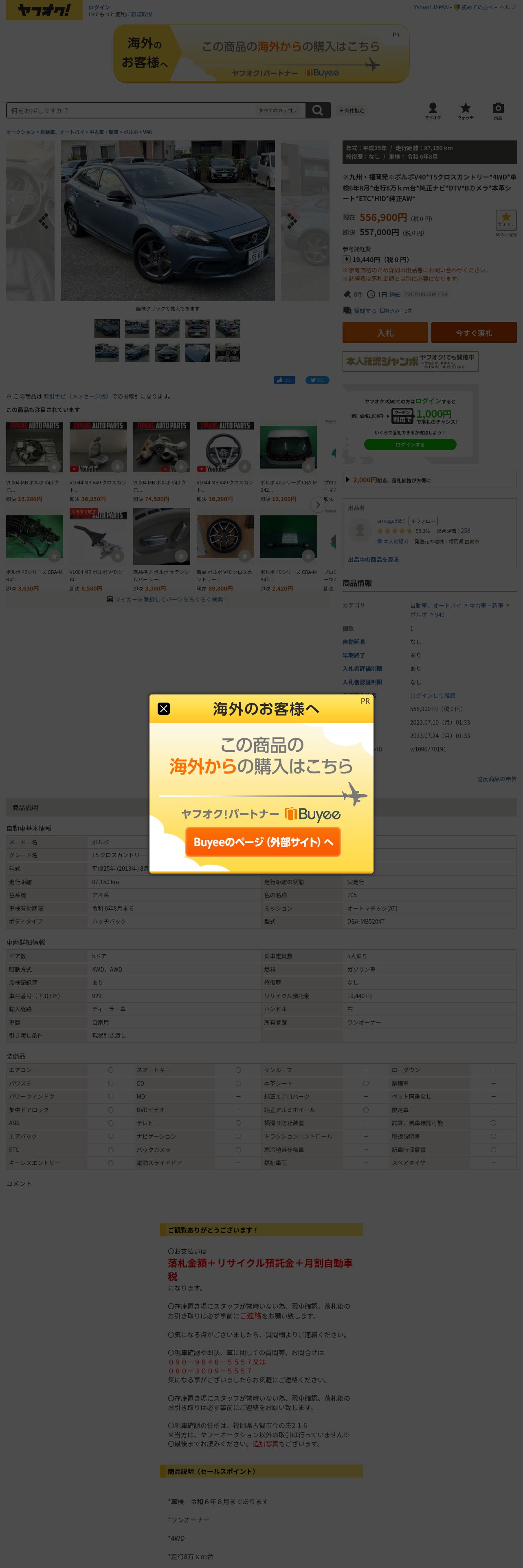Follow seller with ＋フォロー button

(423, 521)
